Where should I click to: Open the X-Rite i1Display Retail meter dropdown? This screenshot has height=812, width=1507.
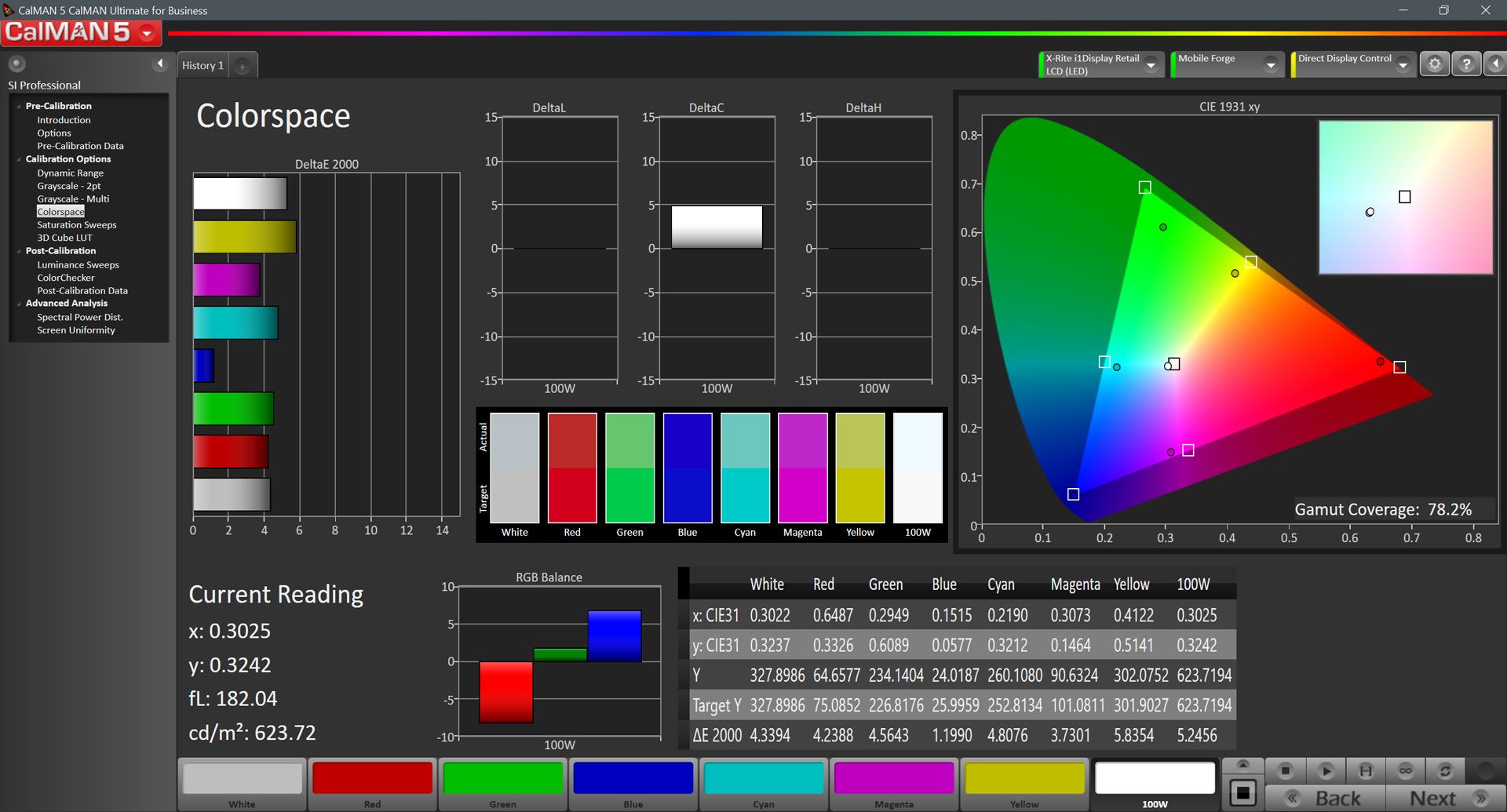pyautogui.click(x=1151, y=65)
